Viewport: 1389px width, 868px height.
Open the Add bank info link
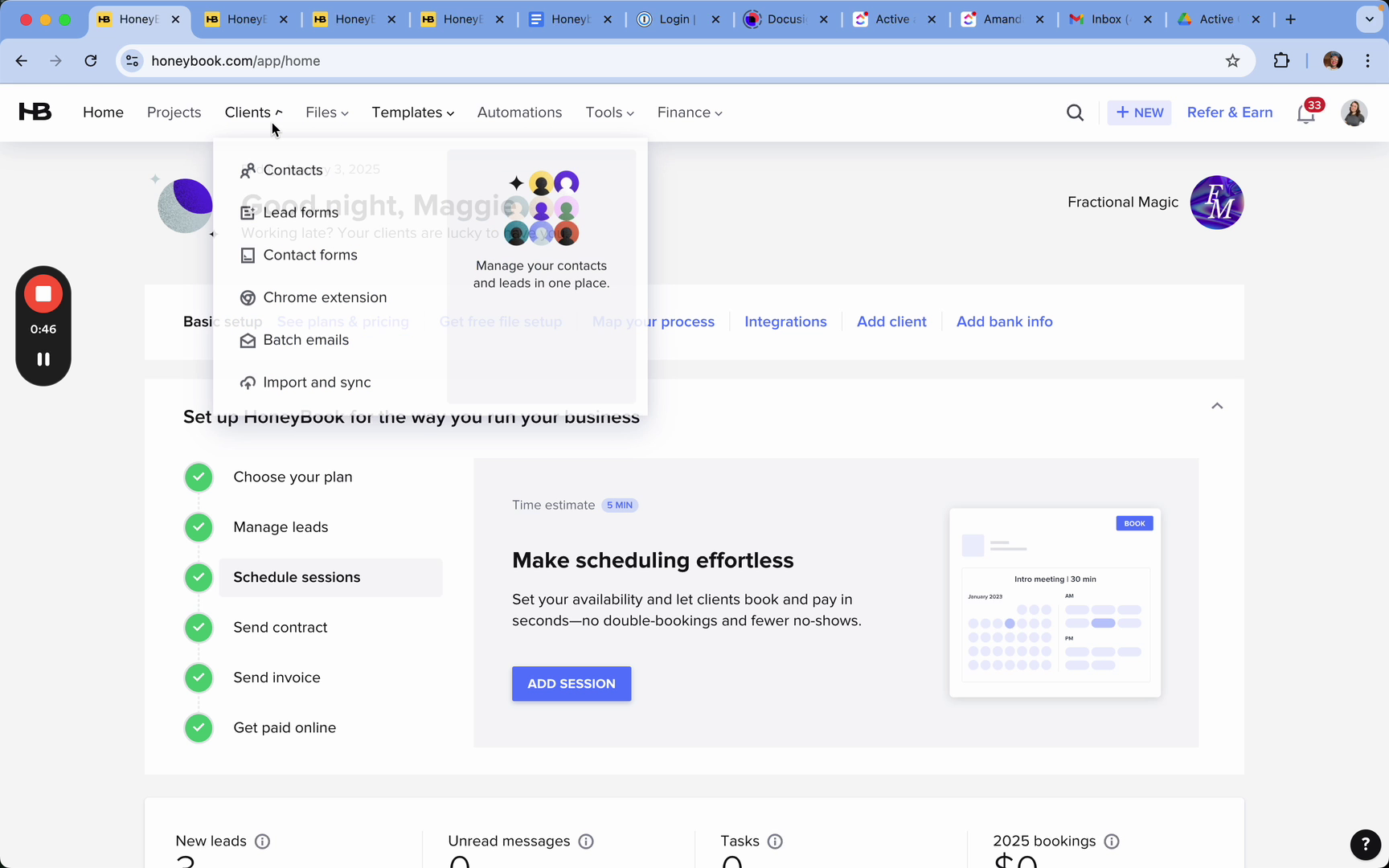(1004, 321)
